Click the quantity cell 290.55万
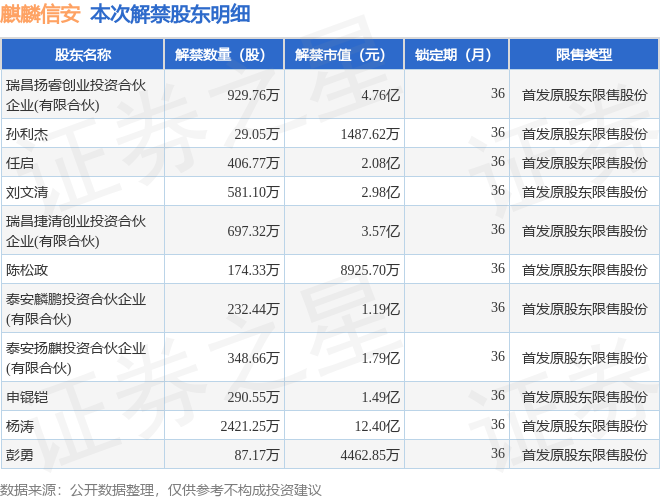The height and width of the screenshot is (499, 660). (253, 397)
